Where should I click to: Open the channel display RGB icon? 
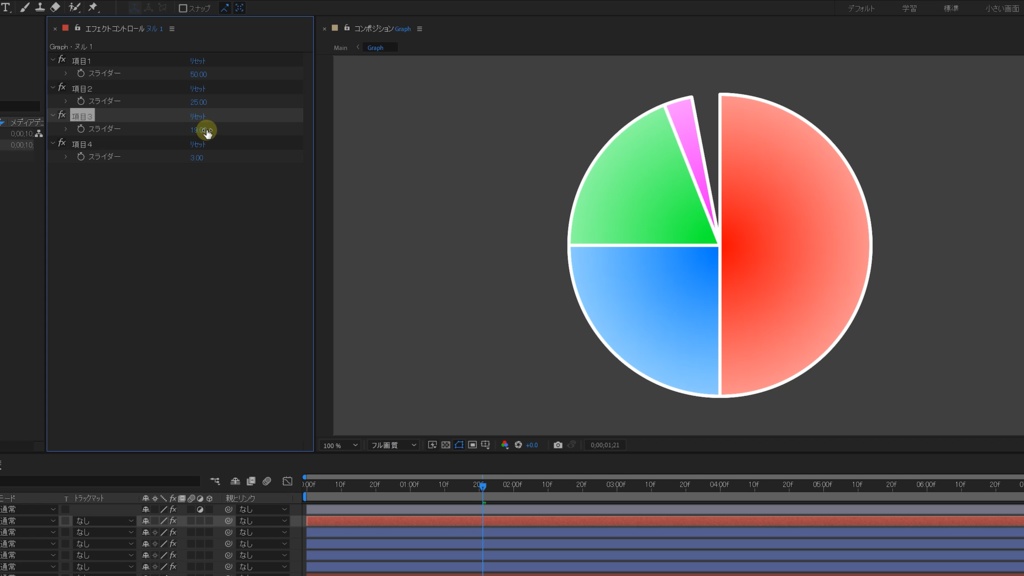[505, 445]
